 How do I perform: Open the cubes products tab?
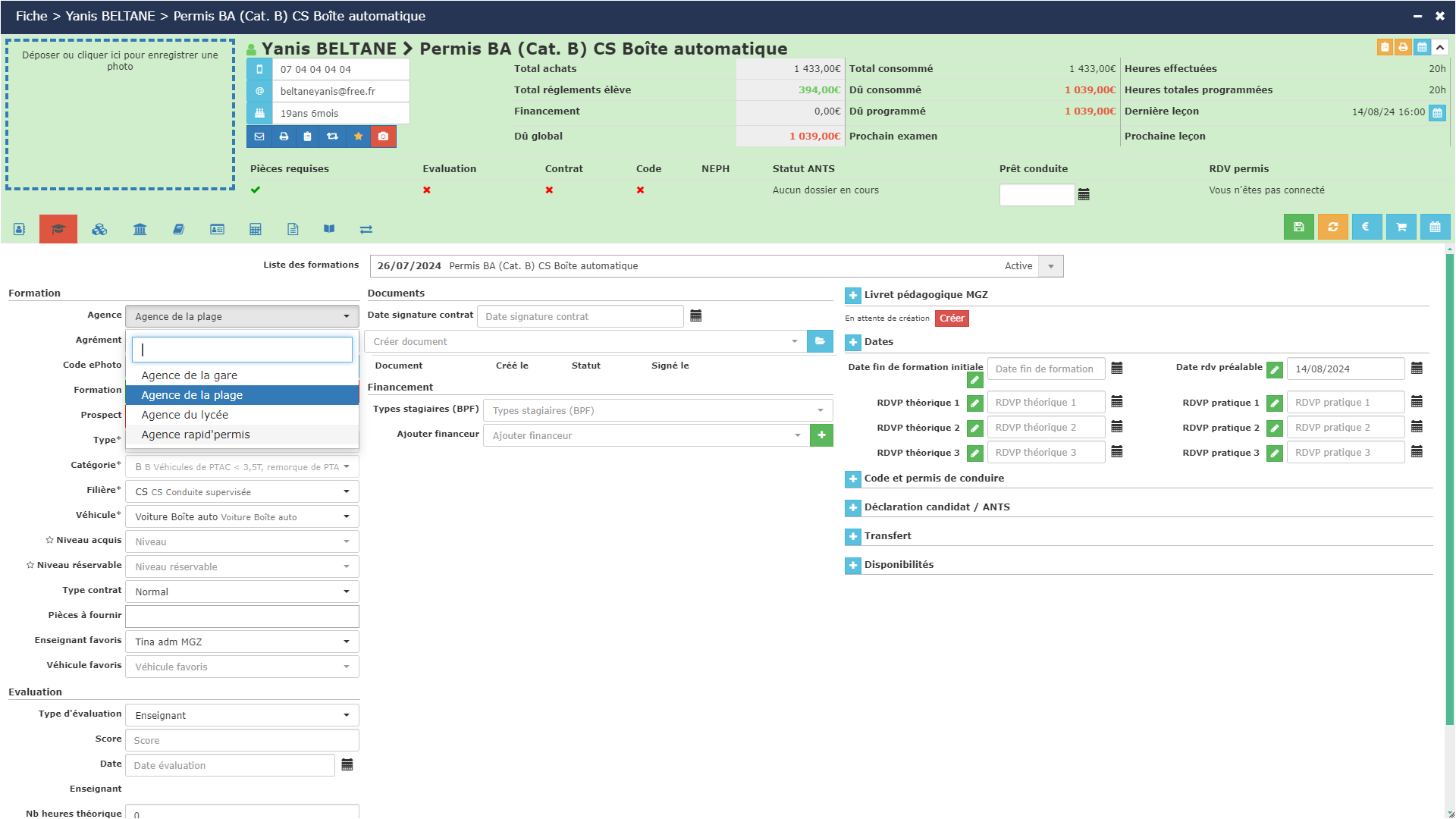(99, 229)
